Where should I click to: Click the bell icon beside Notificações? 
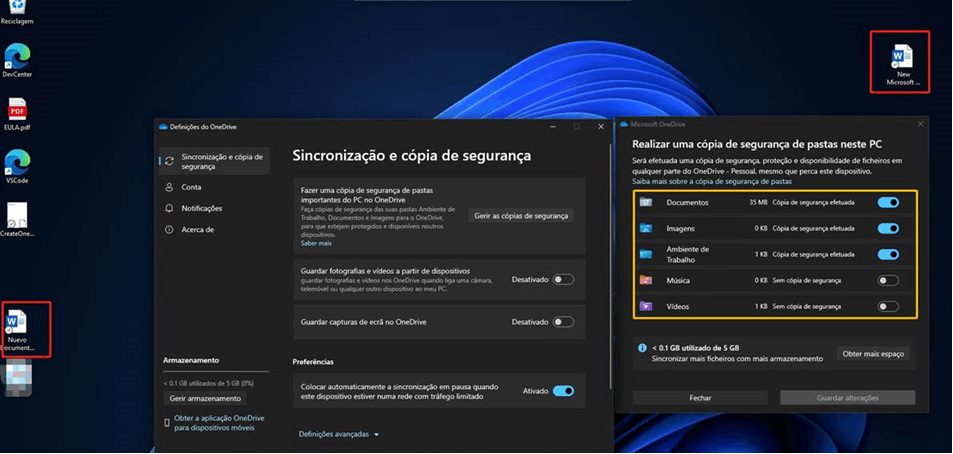point(170,208)
